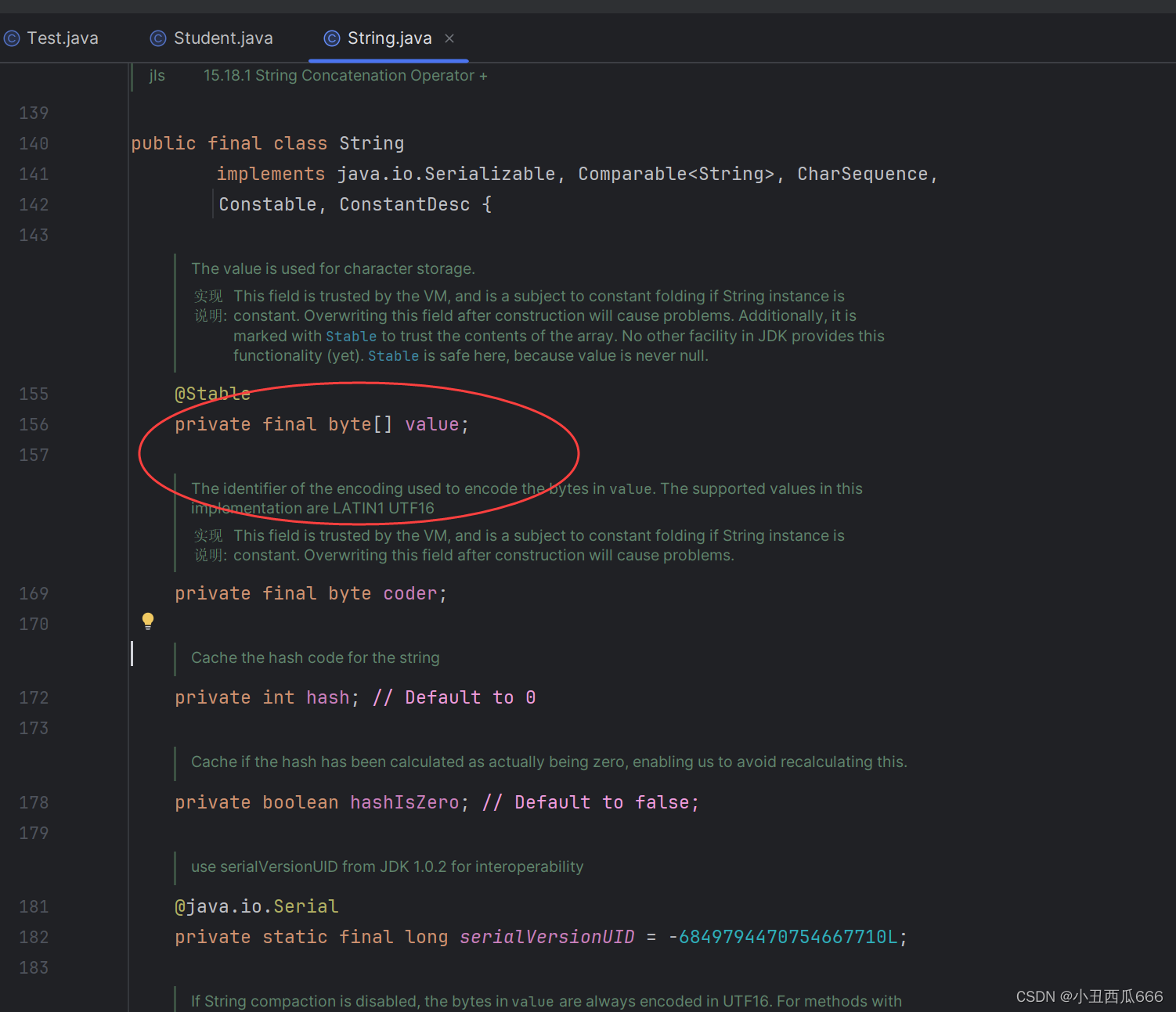Click the first Stable link in the doc comment
The width and height of the screenshot is (1176, 1012).
click(351, 337)
